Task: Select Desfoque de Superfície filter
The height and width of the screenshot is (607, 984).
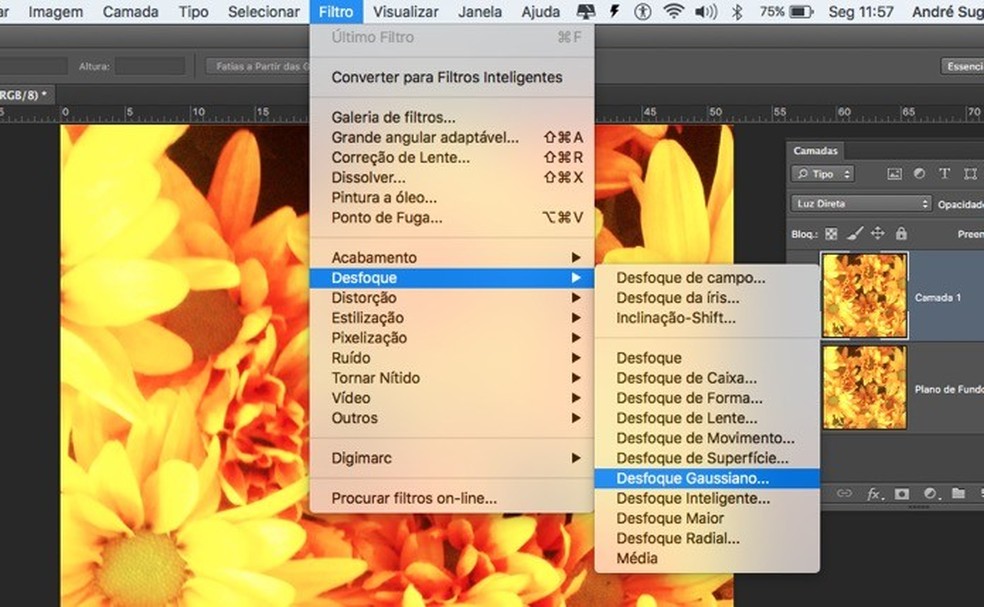Action: click(707, 458)
